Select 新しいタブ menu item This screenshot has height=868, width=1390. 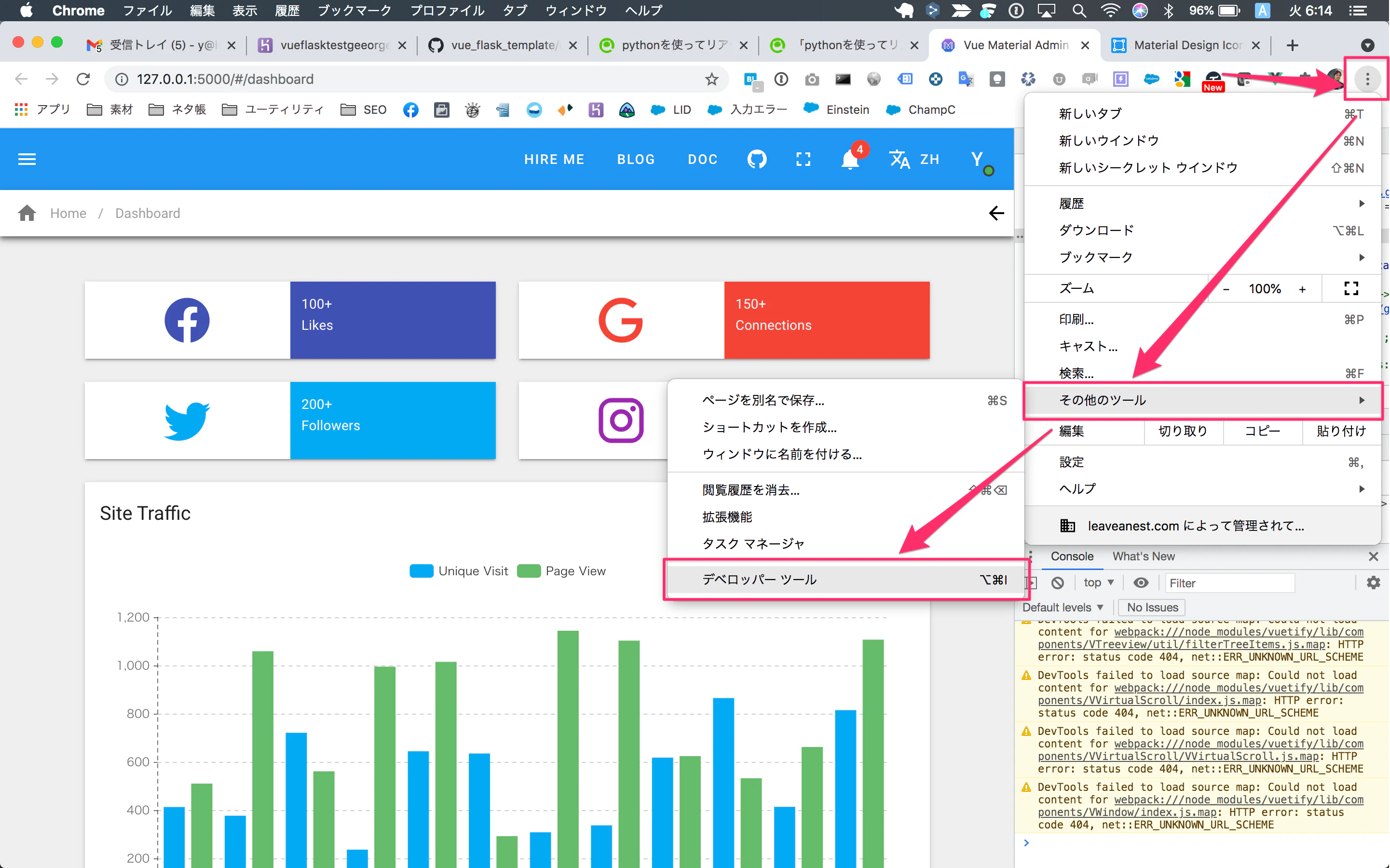(x=1202, y=114)
